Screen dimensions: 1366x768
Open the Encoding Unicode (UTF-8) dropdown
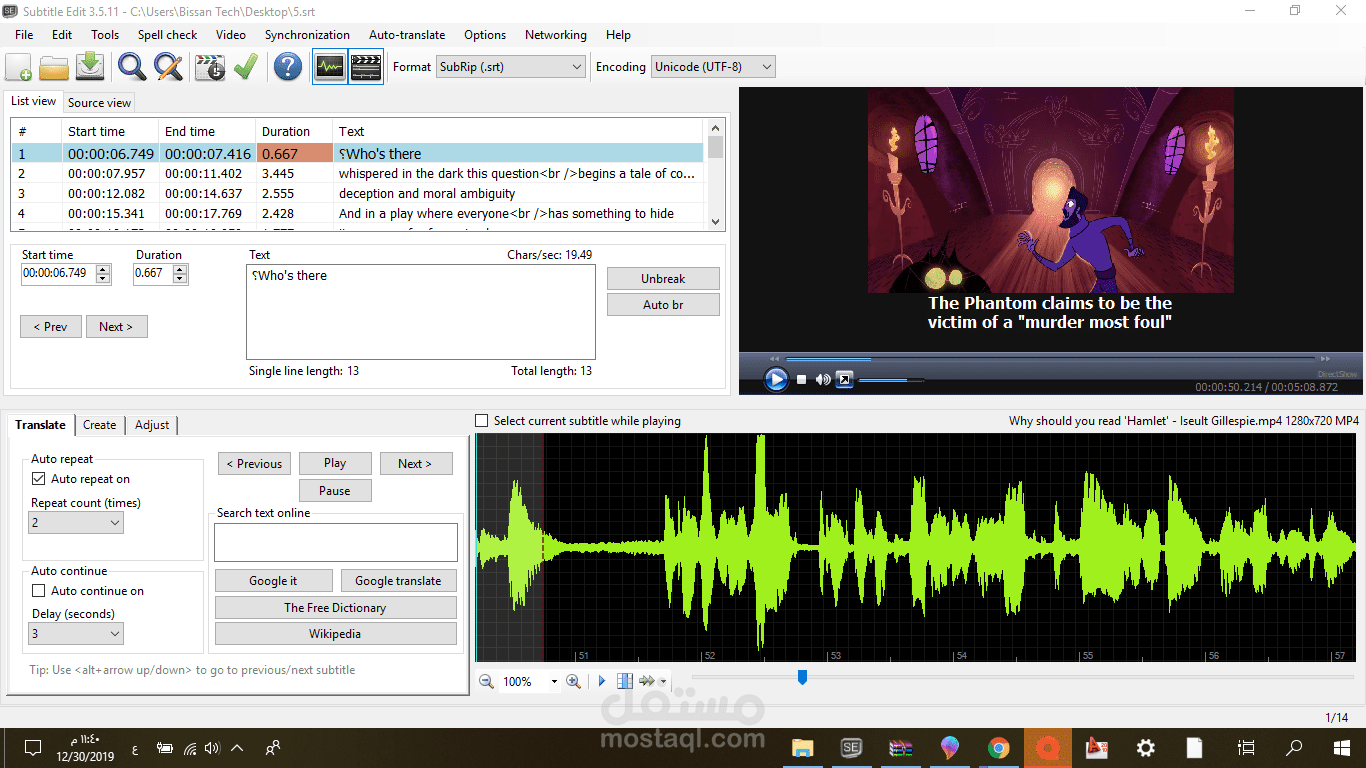click(x=713, y=67)
